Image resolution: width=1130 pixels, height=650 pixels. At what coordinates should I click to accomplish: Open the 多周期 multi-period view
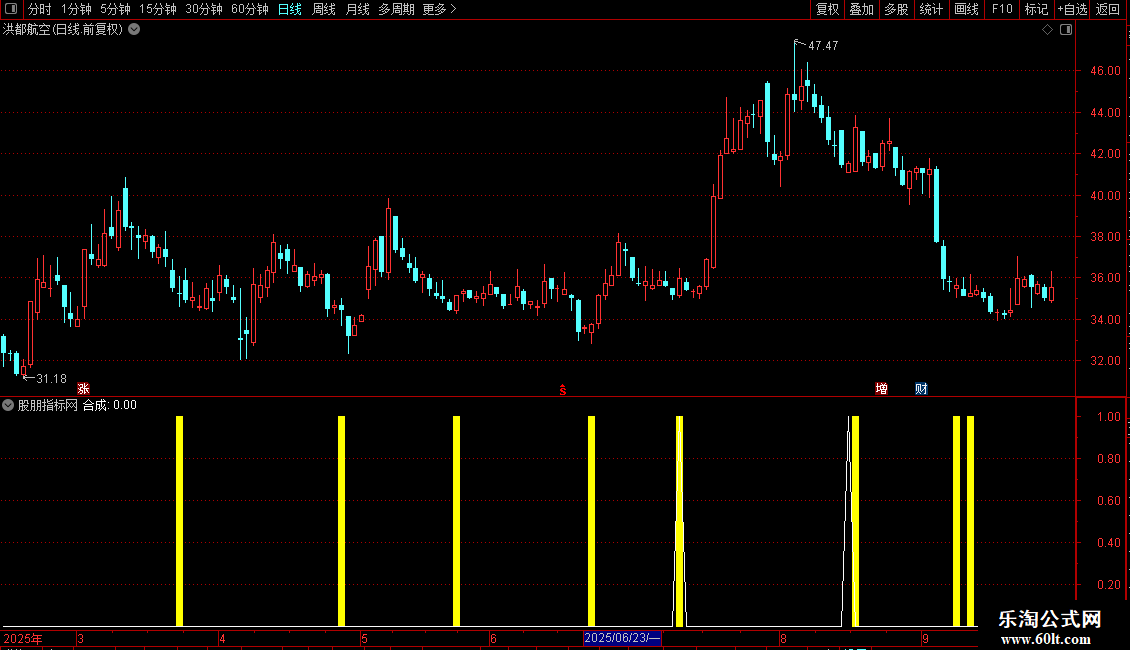(396, 9)
